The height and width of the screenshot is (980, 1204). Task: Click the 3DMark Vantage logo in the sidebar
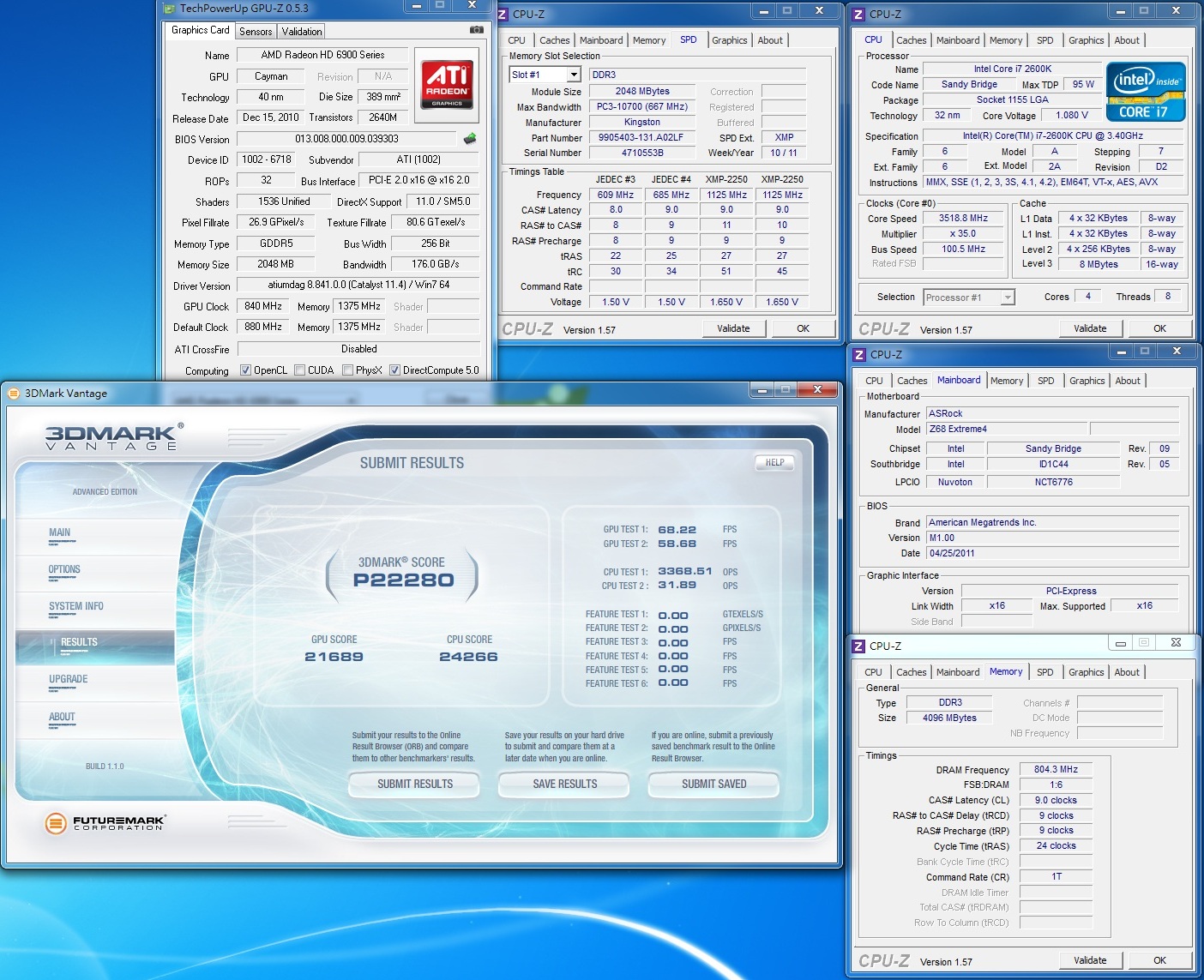[113, 436]
